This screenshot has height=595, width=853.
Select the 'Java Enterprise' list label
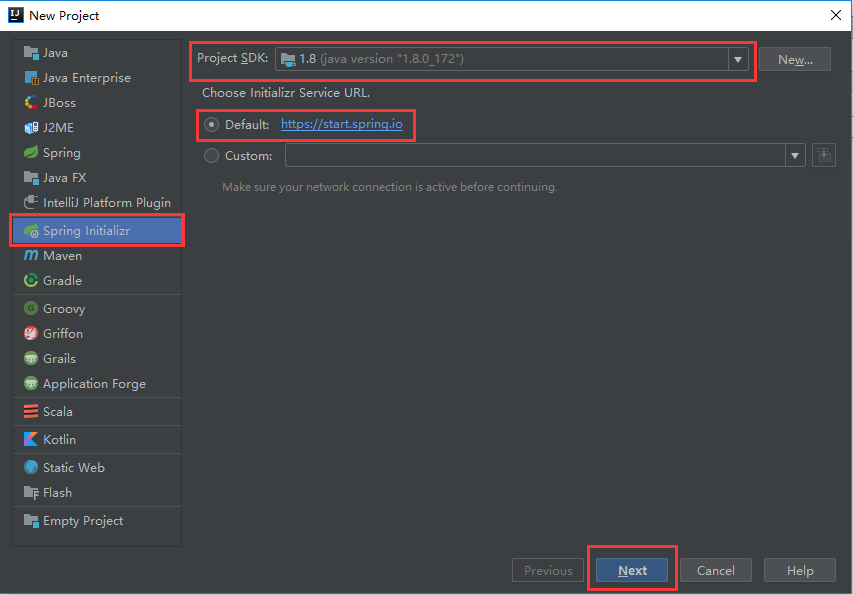pos(87,78)
